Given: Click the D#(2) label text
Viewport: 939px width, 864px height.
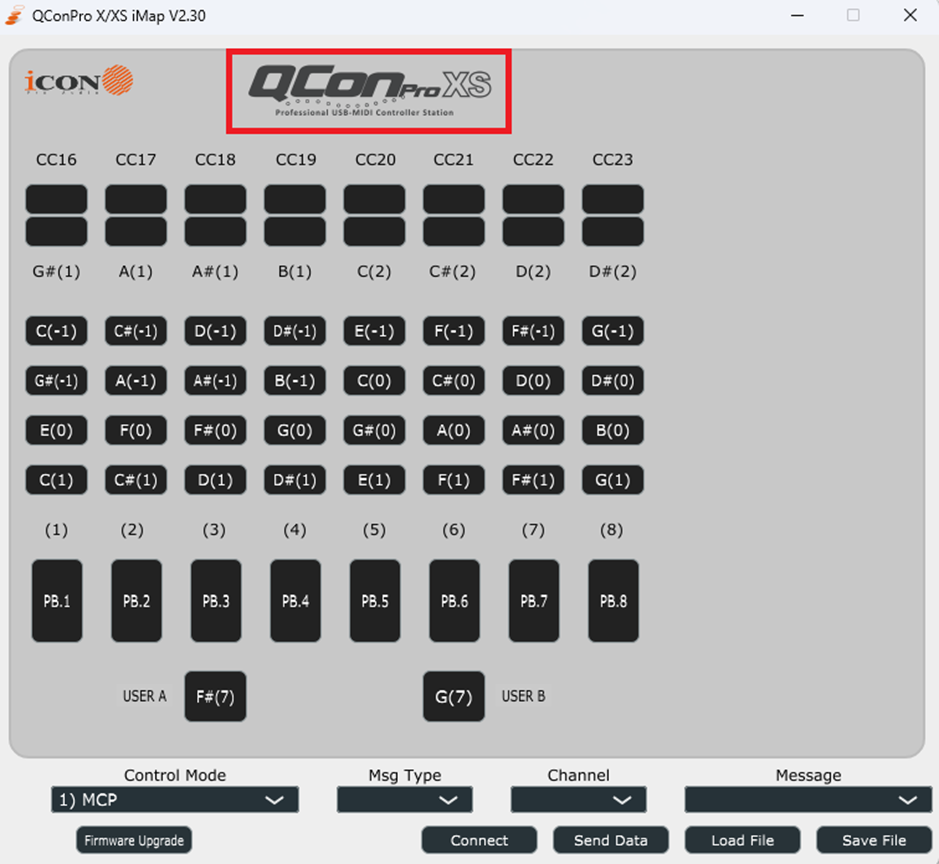Looking at the screenshot, I should click(x=613, y=272).
